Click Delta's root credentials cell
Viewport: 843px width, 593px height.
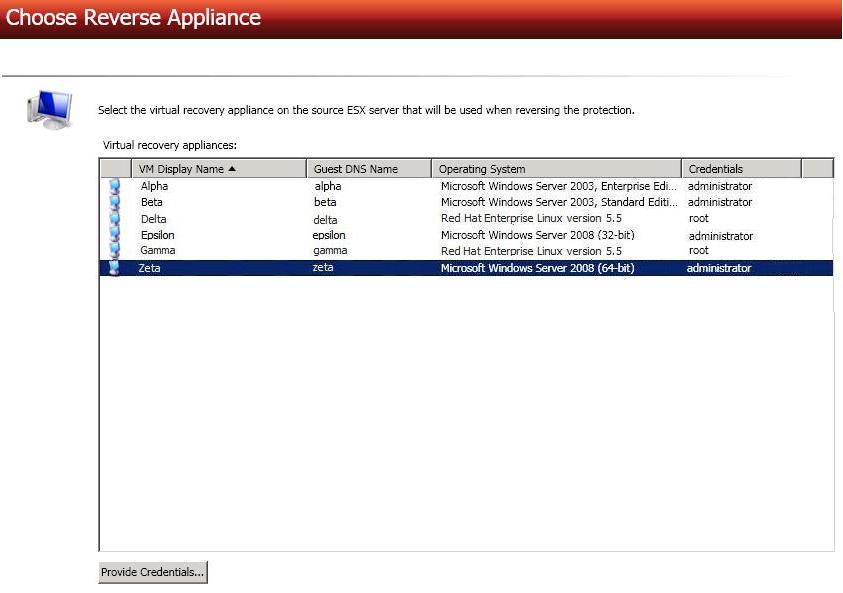699,218
